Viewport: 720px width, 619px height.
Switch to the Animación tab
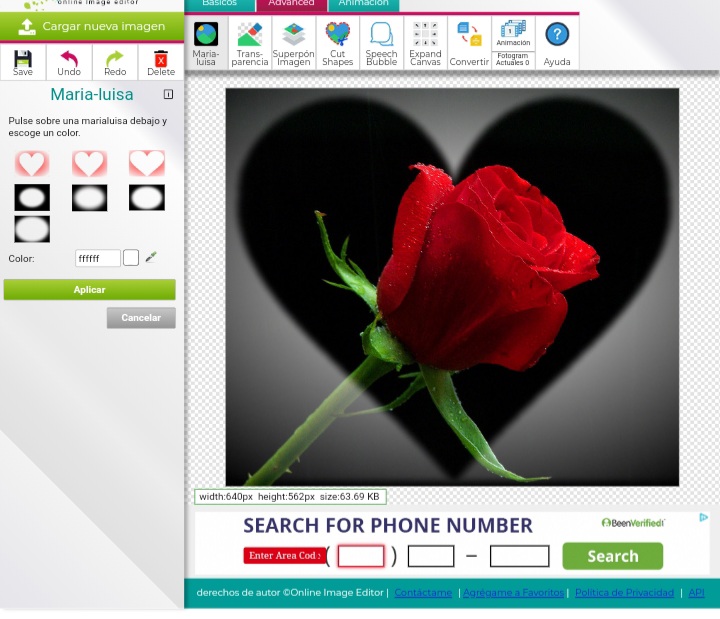click(363, 4)
